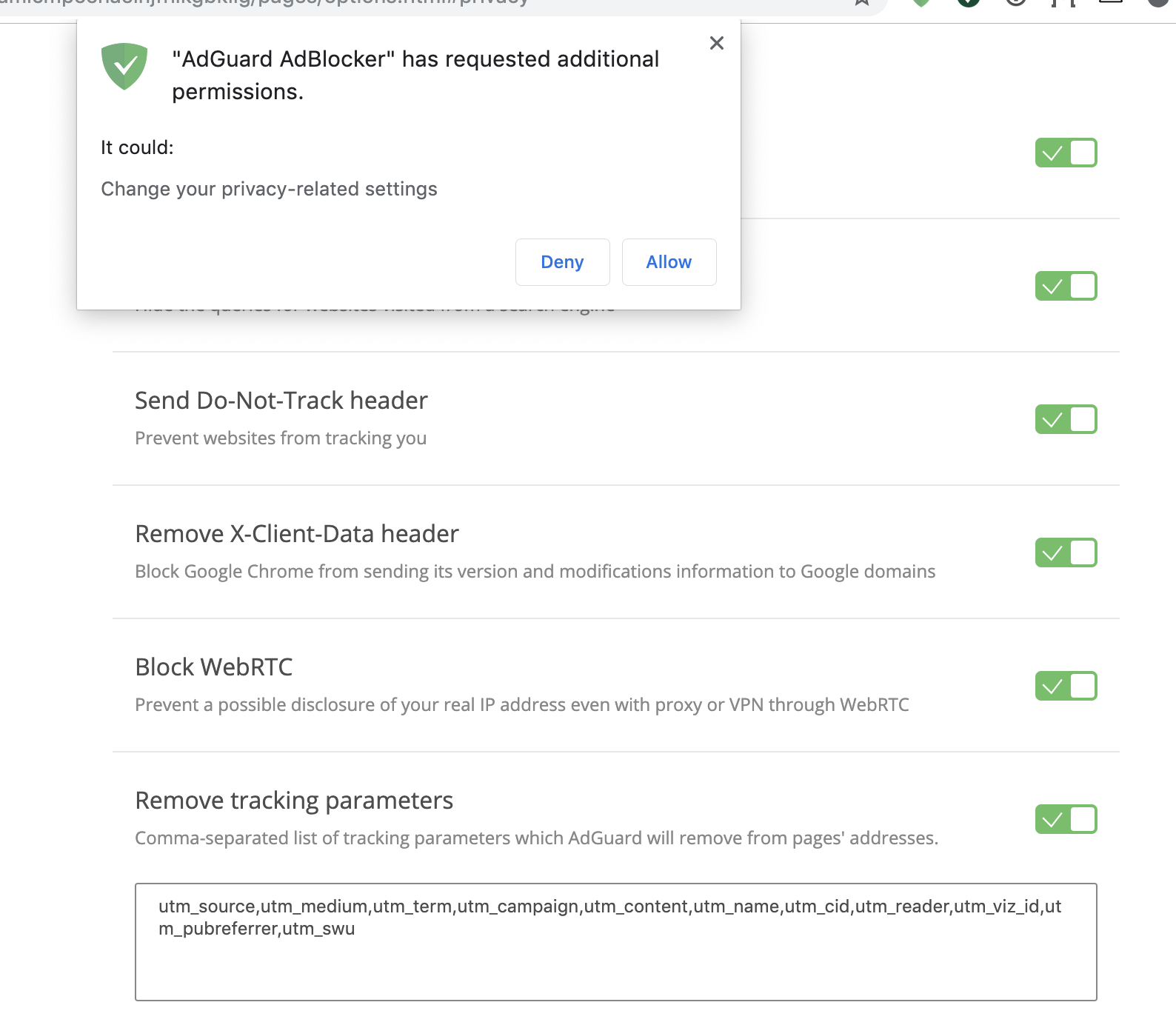The image size is (1176, 1025).
Task: Select the Block WebRTC section title
Action: 213,667
